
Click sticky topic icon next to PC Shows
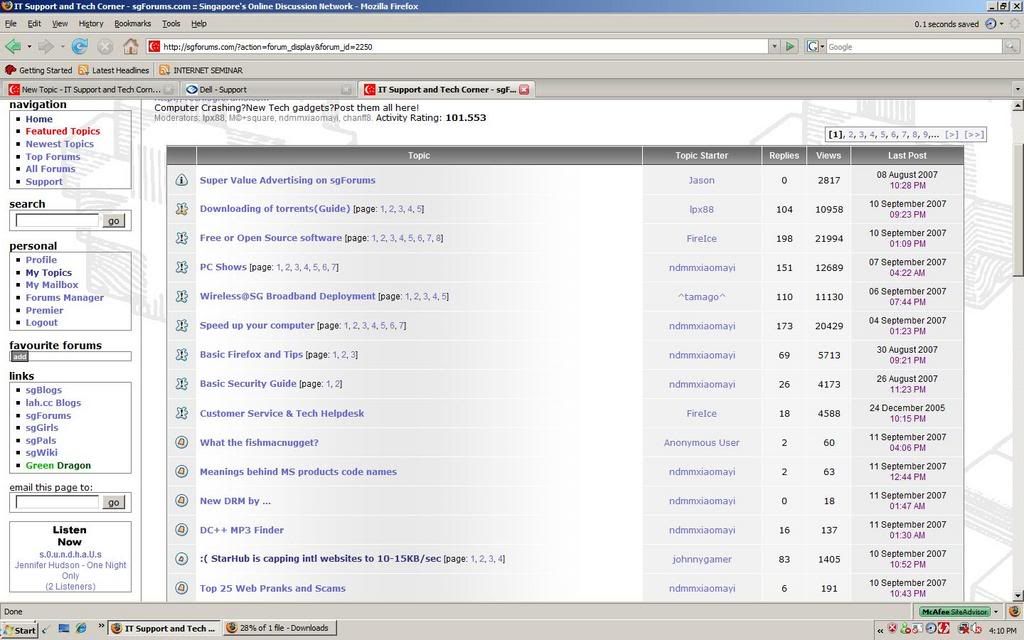click(181, 267)
